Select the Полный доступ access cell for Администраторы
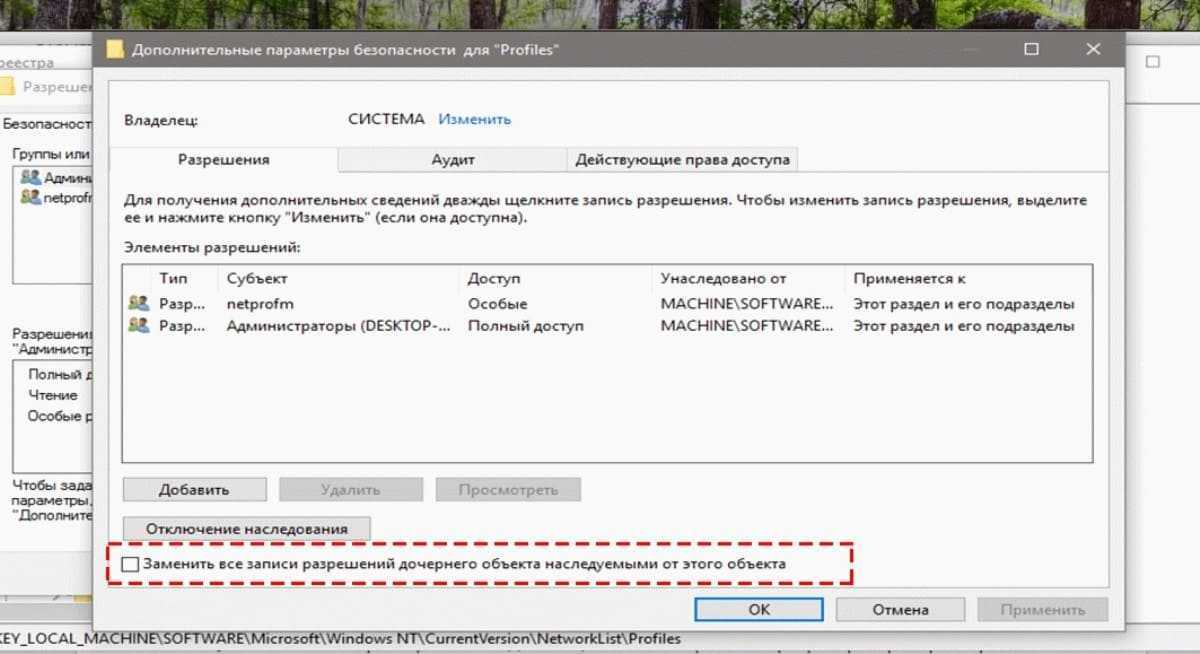Viewport: 1200px width, 654px height. point(526,326)
